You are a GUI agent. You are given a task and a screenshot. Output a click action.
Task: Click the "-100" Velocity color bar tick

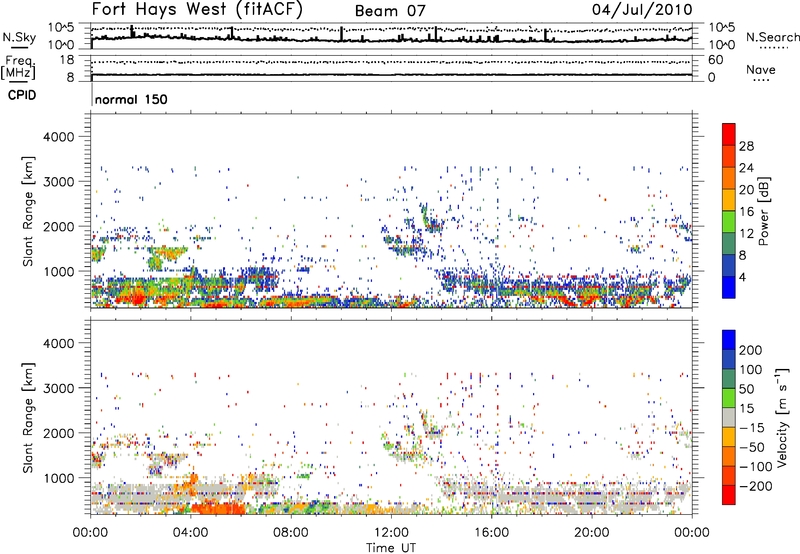point(756,467)
